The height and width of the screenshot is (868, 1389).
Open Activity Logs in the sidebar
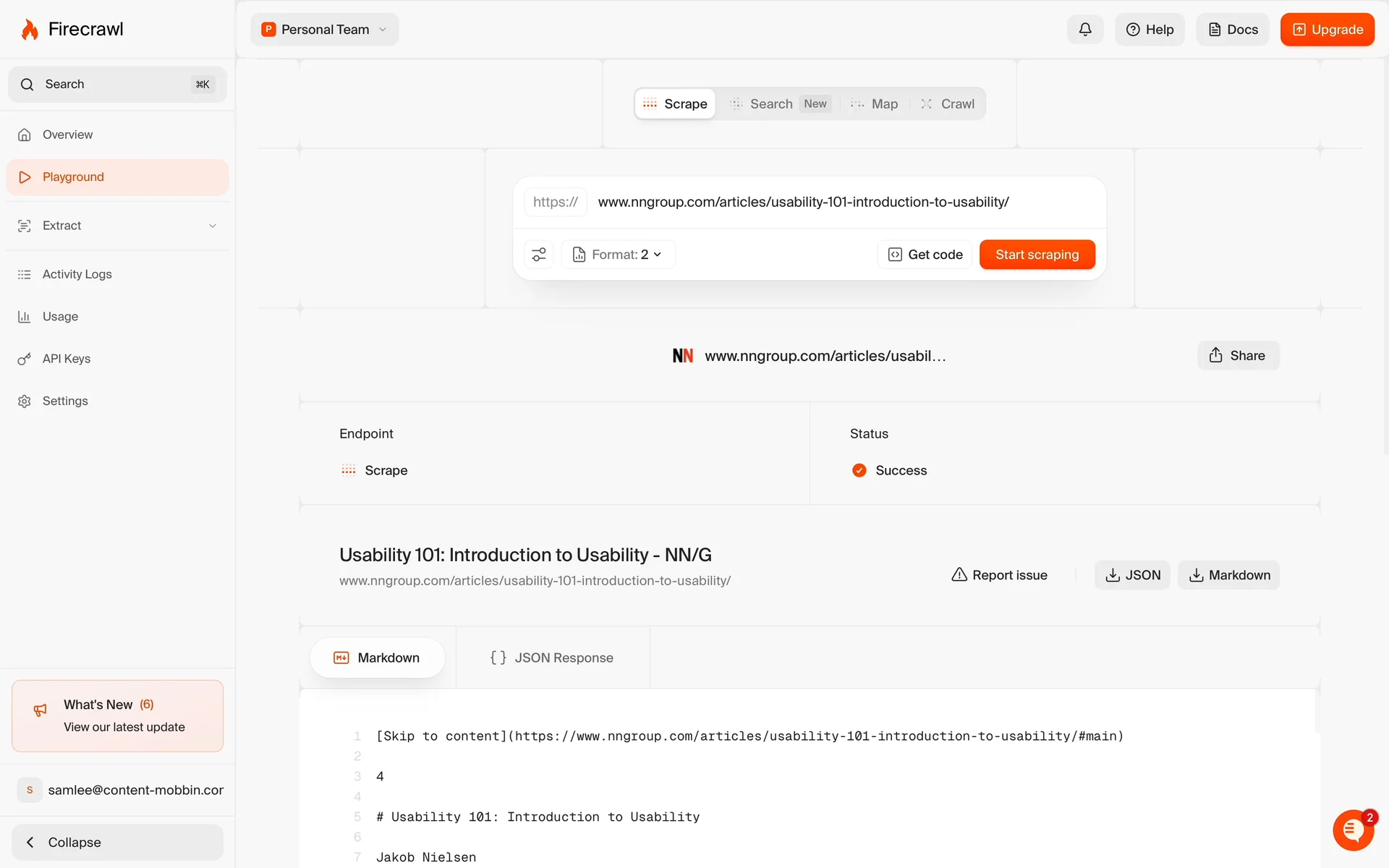pos(77,274)
